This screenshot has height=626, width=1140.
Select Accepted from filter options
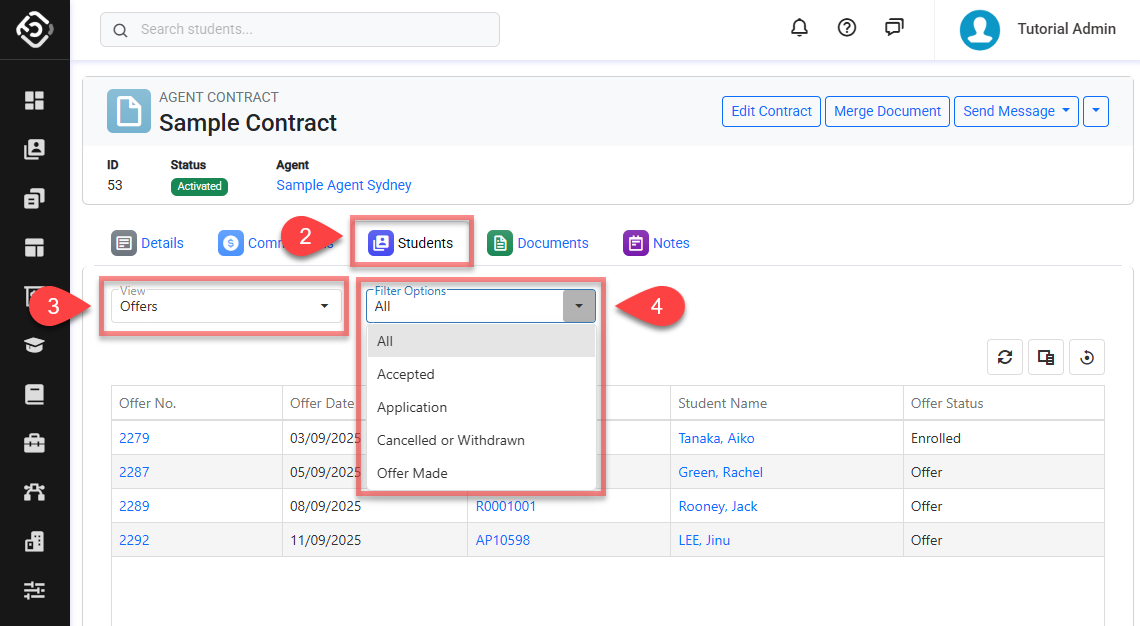tap(406, 374)
